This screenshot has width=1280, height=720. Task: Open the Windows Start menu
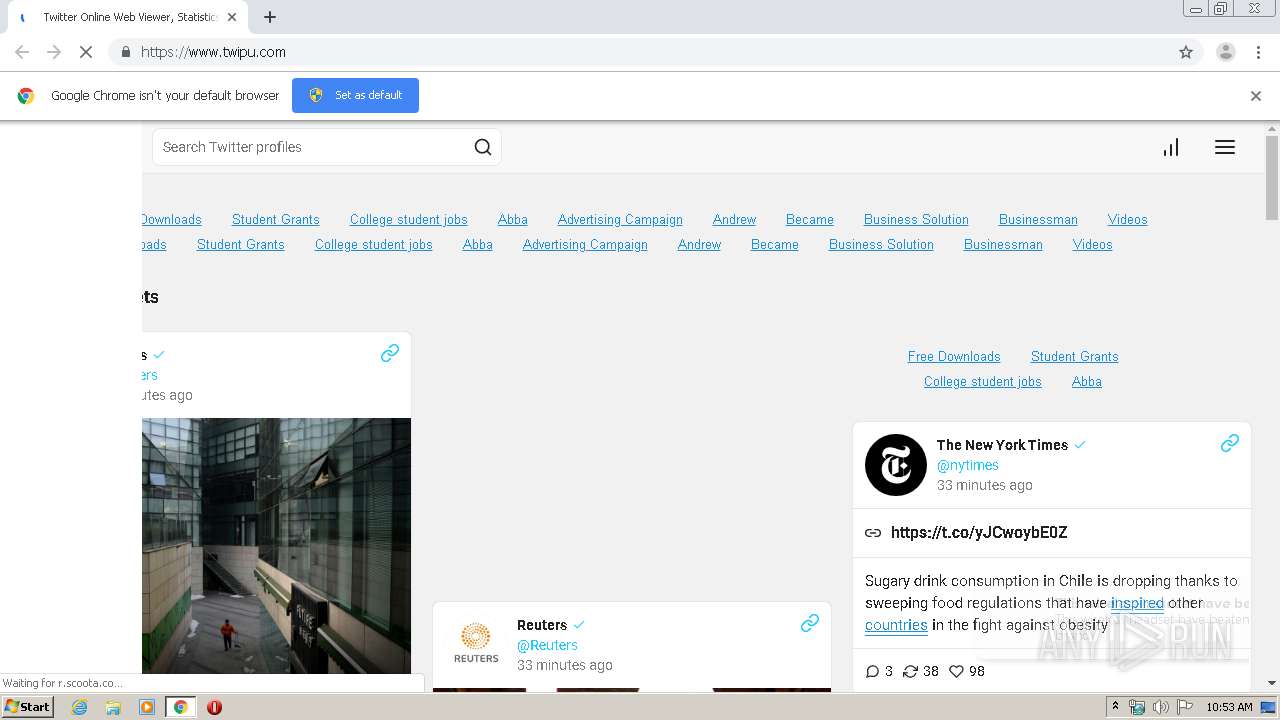[28, 707]
